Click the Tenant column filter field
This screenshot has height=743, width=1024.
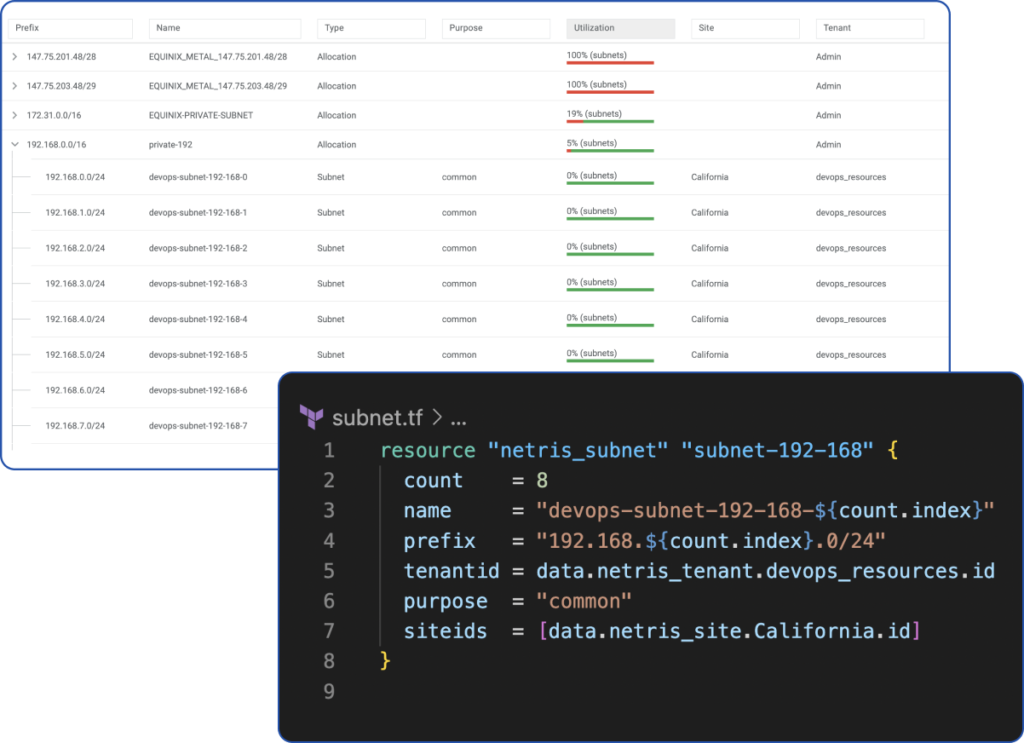click(x=870, y=28)
